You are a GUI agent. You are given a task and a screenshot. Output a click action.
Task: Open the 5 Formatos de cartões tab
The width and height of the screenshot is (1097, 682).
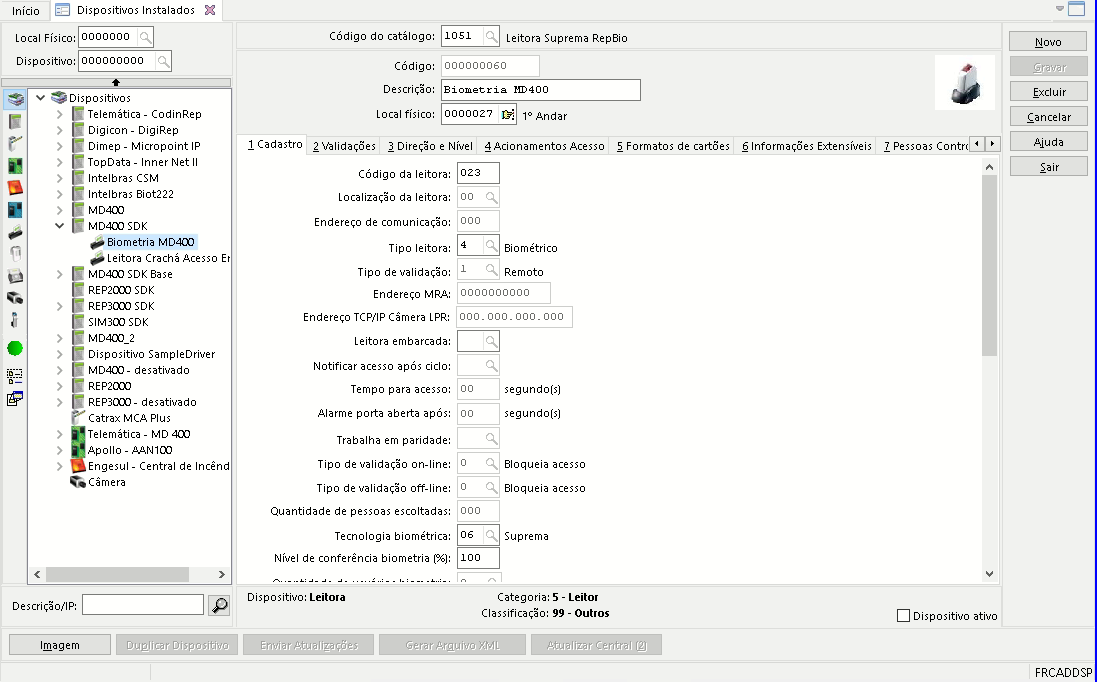(672, 146)
